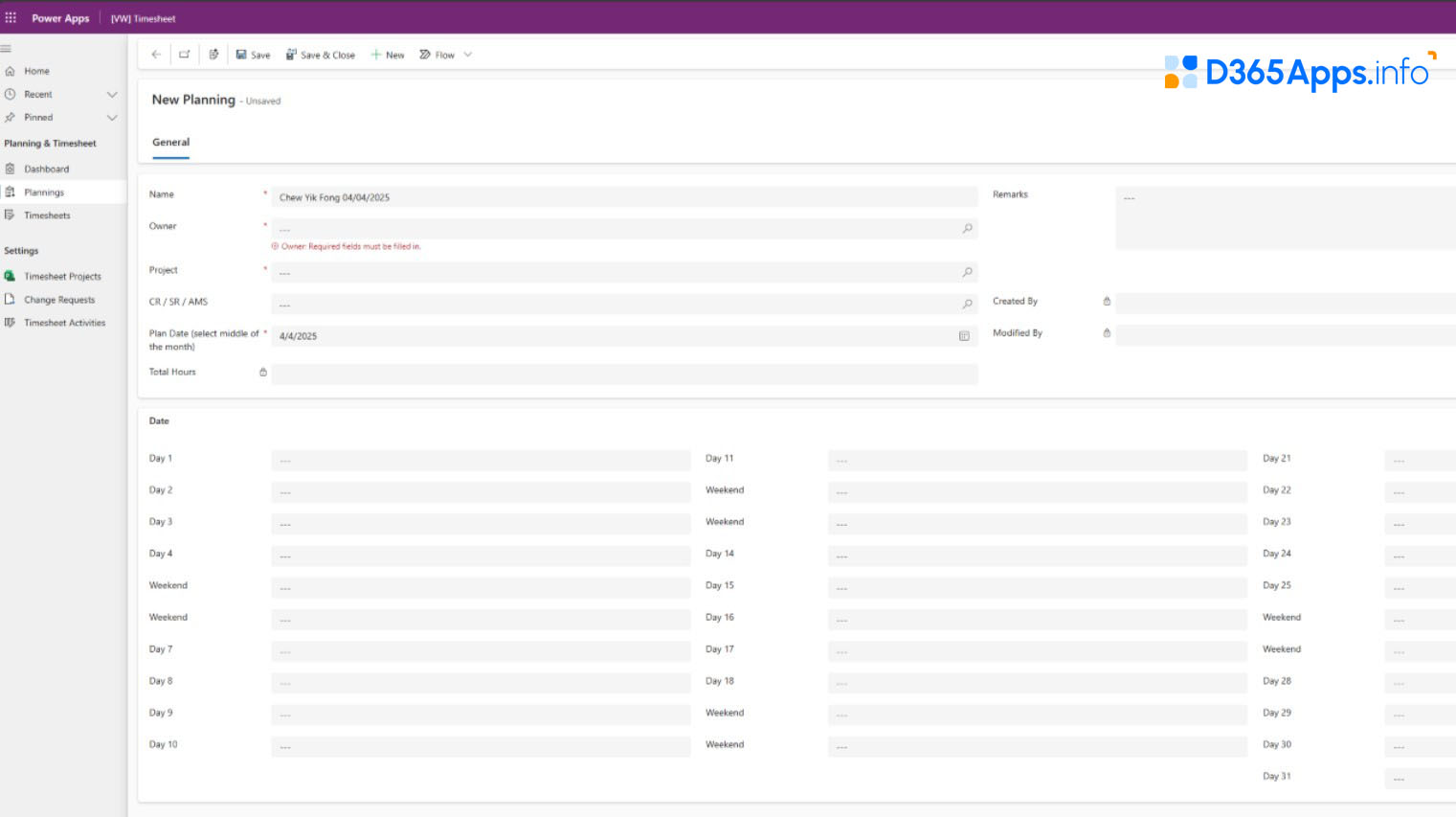Expand the Pinned section
This screenshot has height=817, width=1456.
(112, 117)
